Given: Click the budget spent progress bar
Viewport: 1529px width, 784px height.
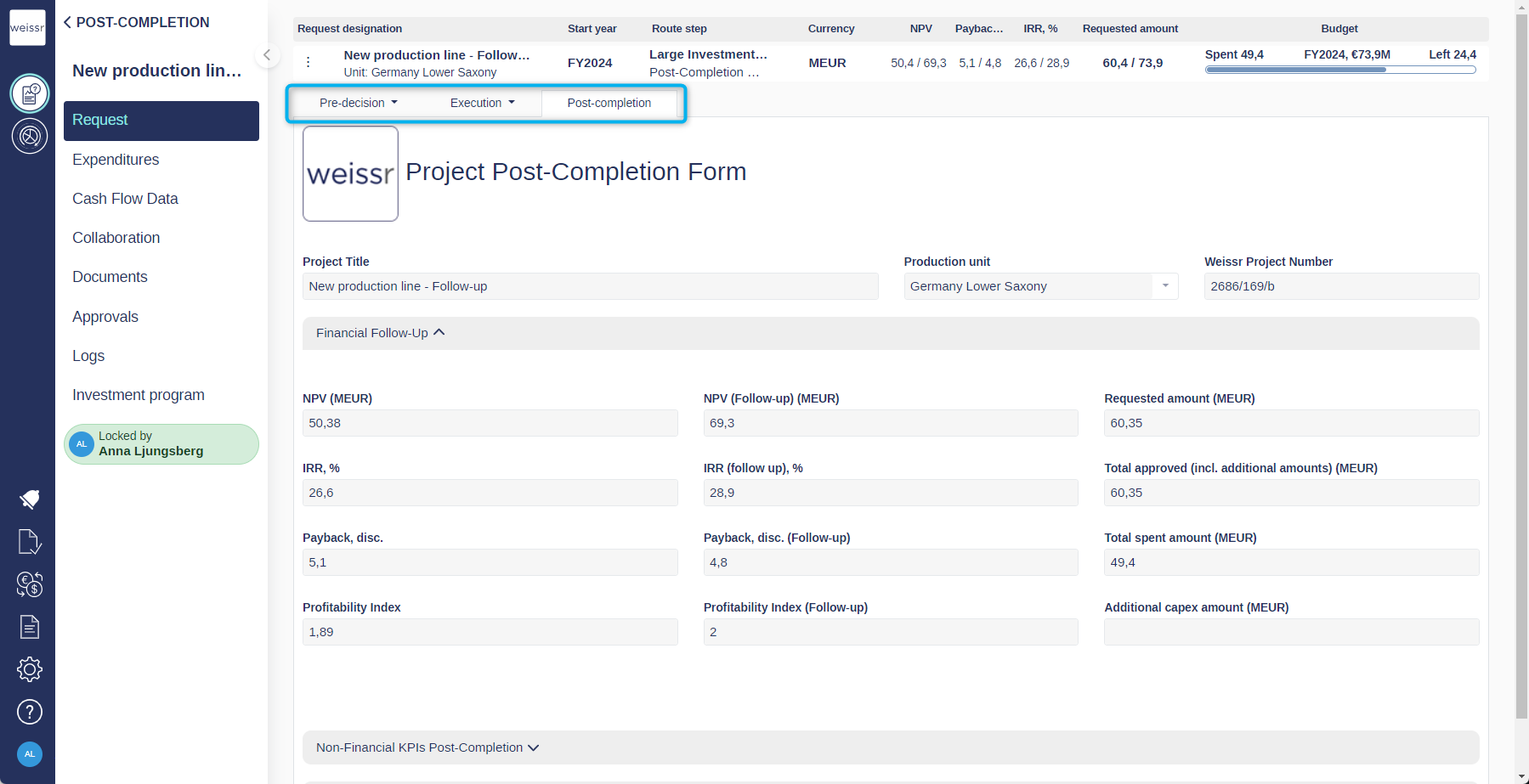Looking at the screenshot, I should 1339,70.
